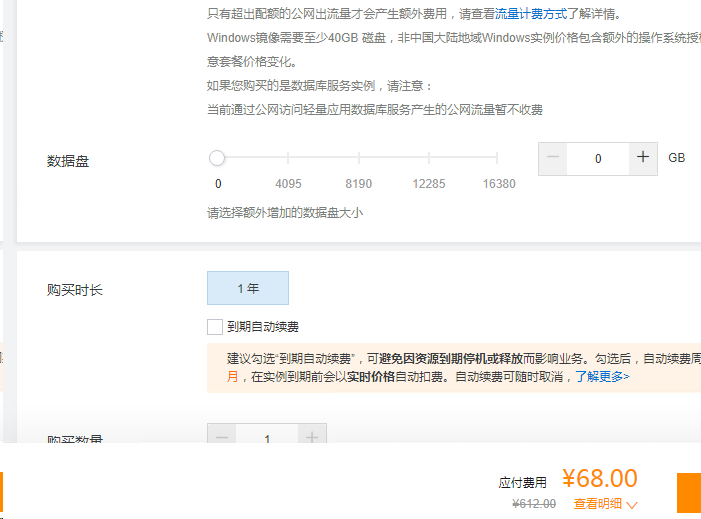Select the 1年 purchase duration
701x519 pixels.
click(x=248, y=288)
